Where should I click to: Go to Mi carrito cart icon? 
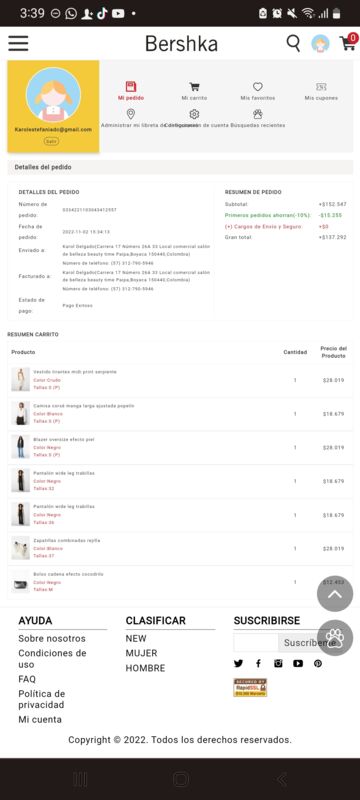[194, 87]
